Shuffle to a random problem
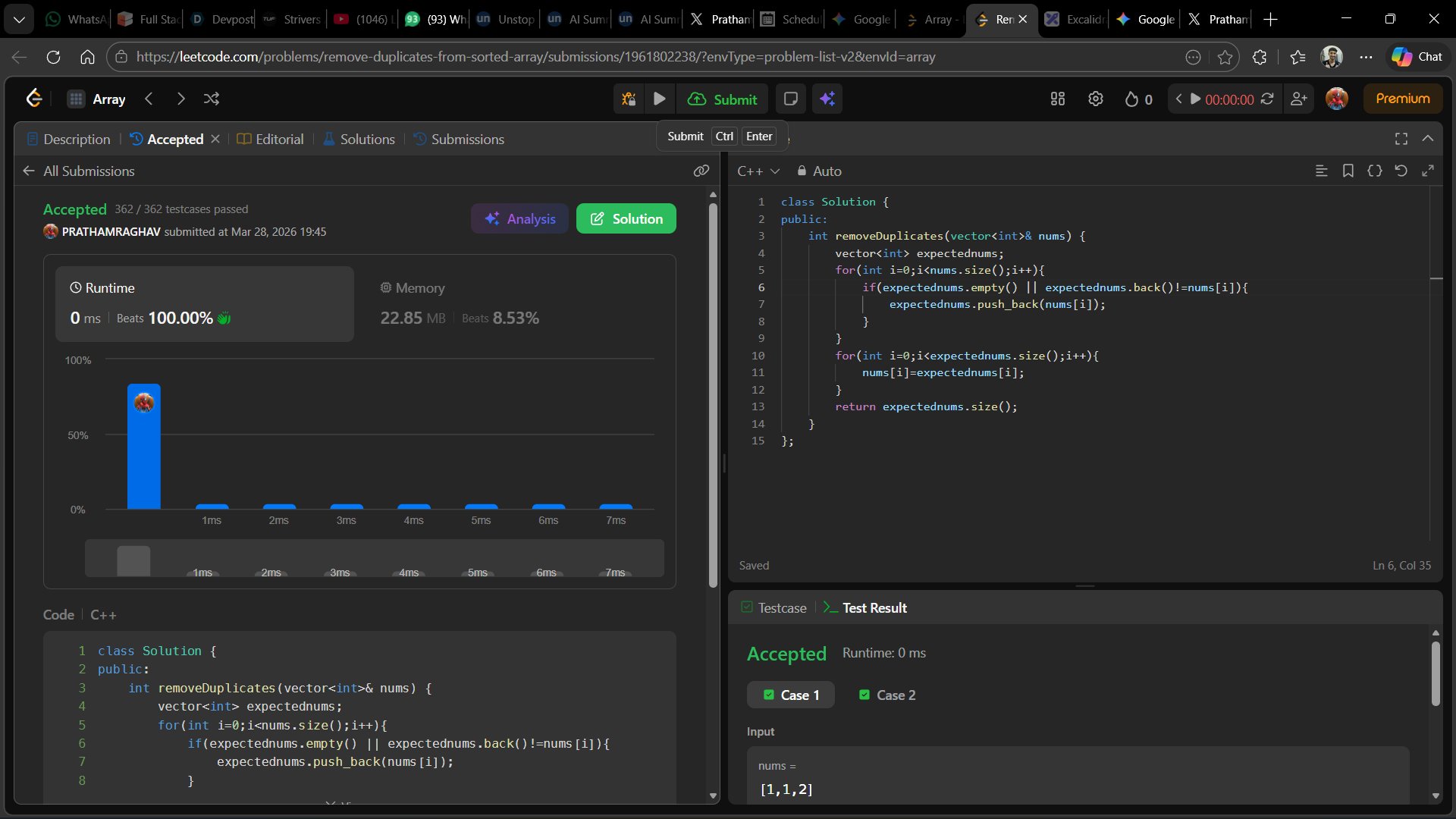Image resolution: width=1456 pixels, height=819 pixels. [212, 99]
